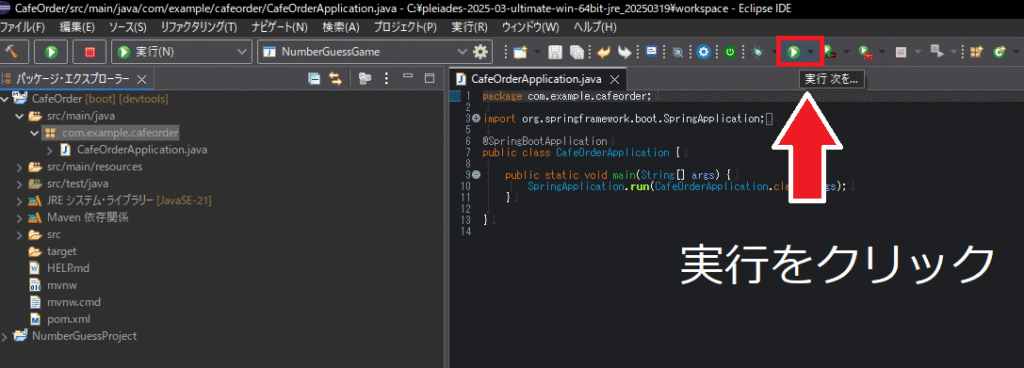Open Package Explorer view menu dots
1024x368 pixels.
[x=387, y=79]
